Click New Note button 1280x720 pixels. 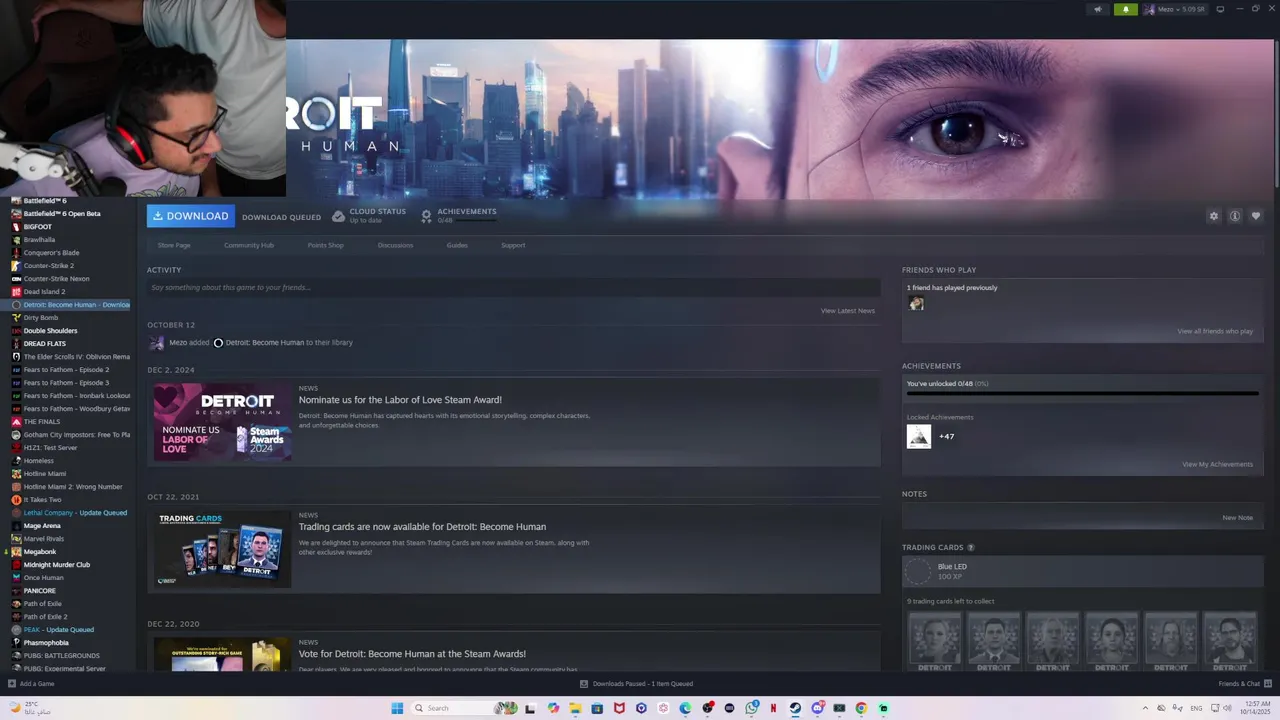coord(1237,518)
